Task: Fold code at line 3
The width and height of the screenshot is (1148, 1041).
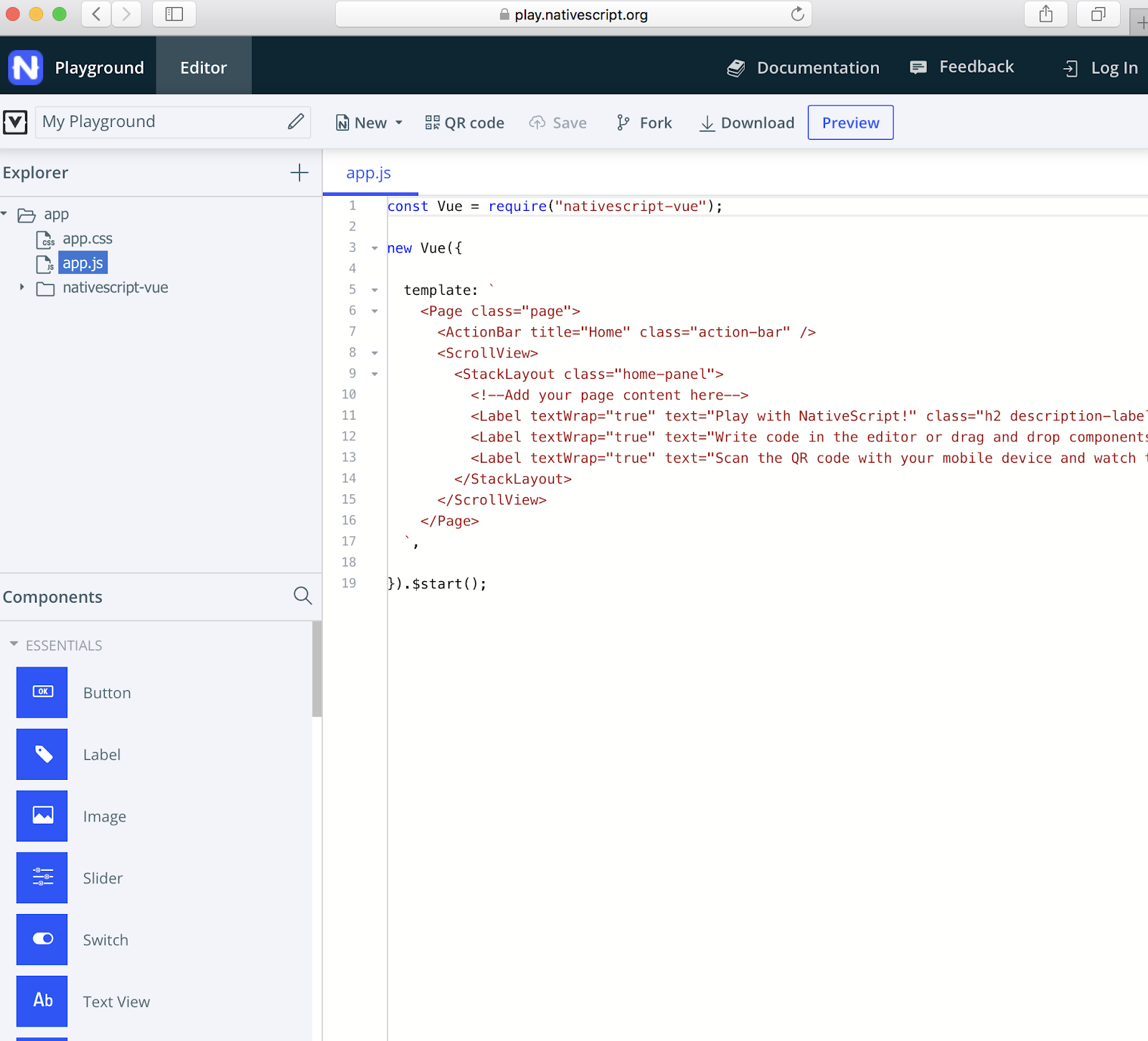Action: (x=375, y=248)
